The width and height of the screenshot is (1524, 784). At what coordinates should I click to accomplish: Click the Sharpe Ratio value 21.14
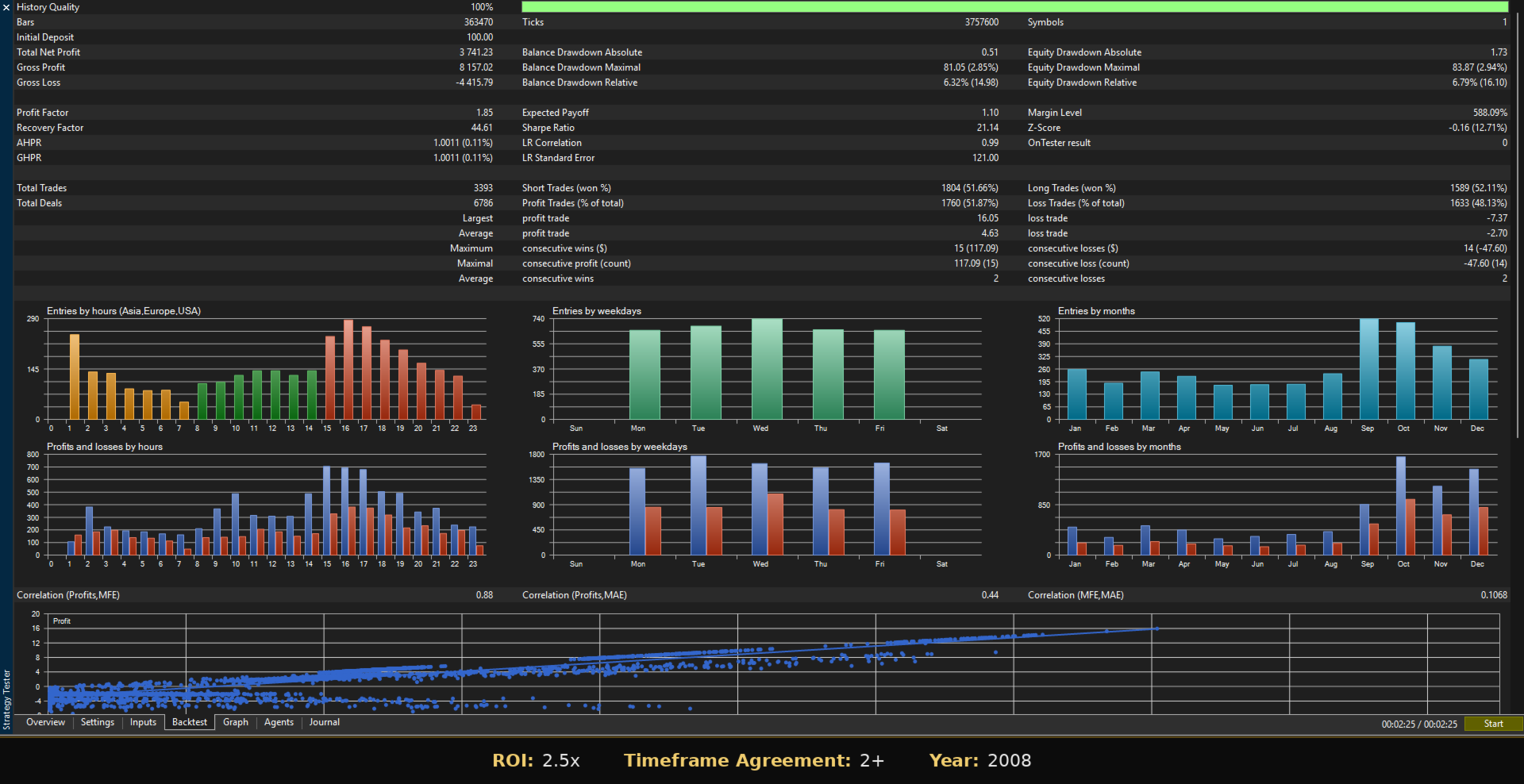[x=987, y=128]
